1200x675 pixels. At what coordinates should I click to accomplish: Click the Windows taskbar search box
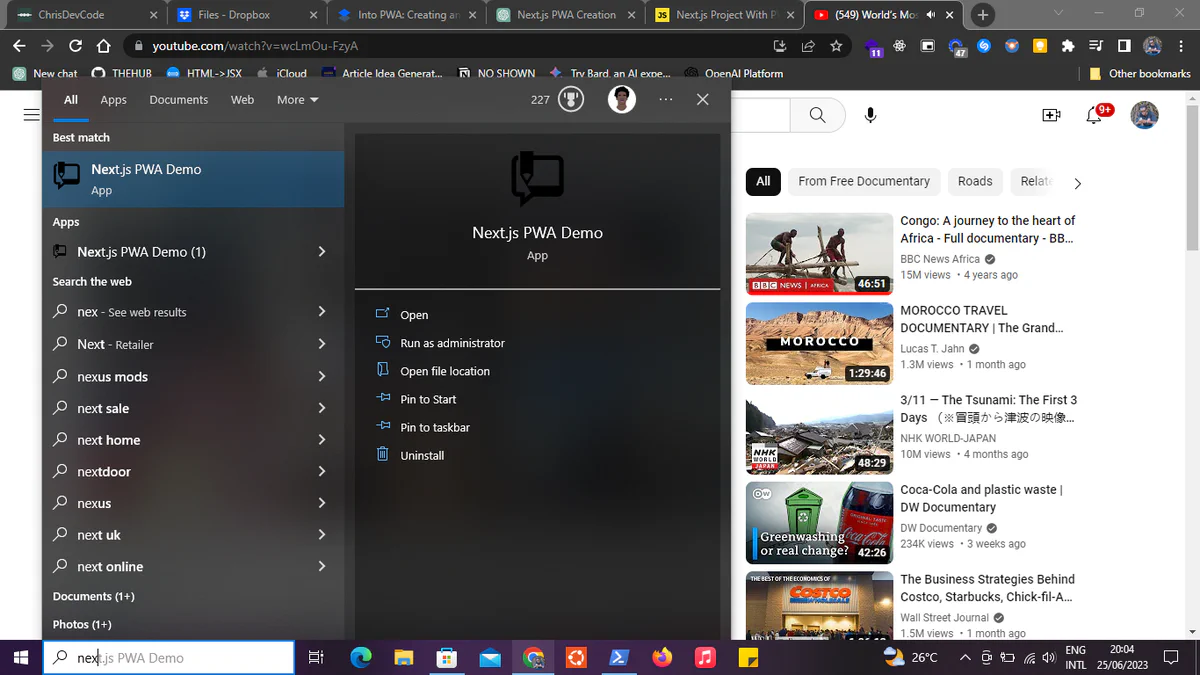point(170,658)
